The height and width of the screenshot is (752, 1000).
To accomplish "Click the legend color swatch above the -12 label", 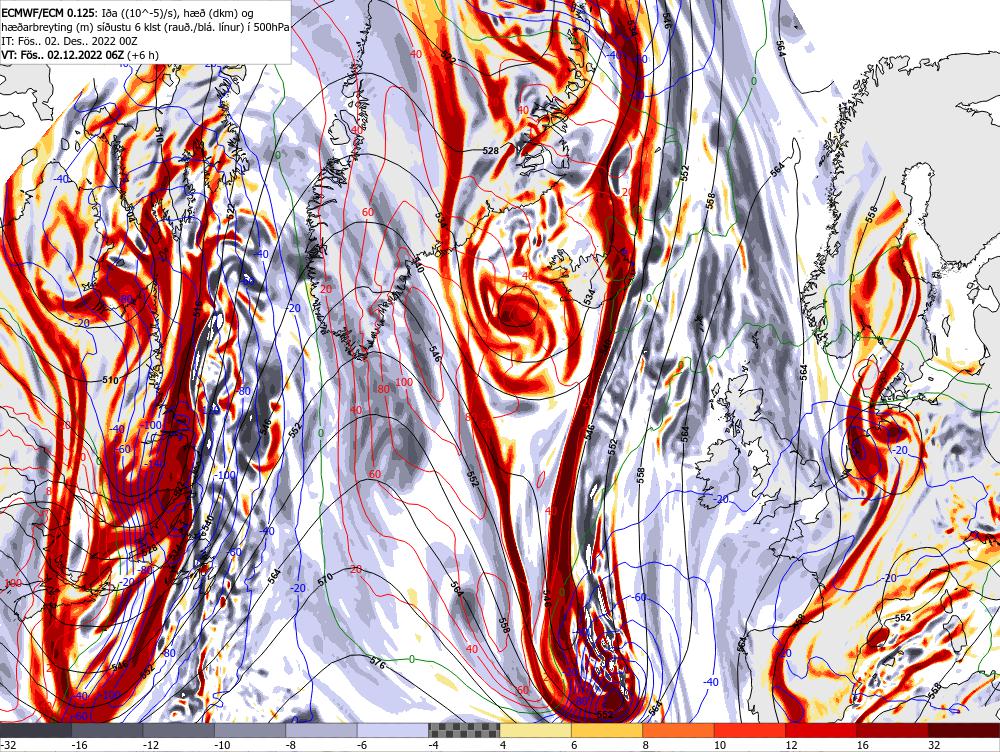I will pos(179,730).
